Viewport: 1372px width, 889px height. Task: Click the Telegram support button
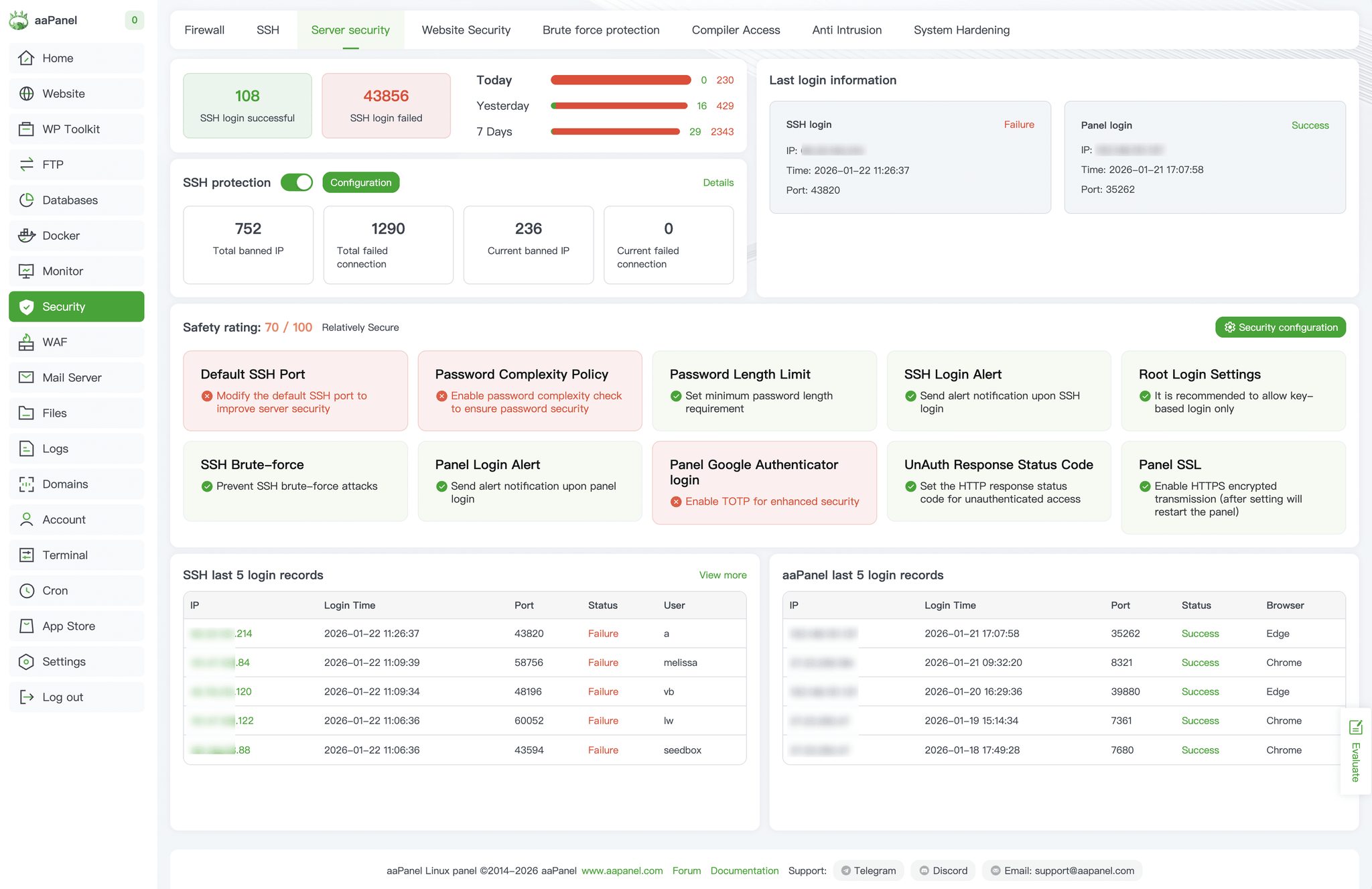point(868,870)
